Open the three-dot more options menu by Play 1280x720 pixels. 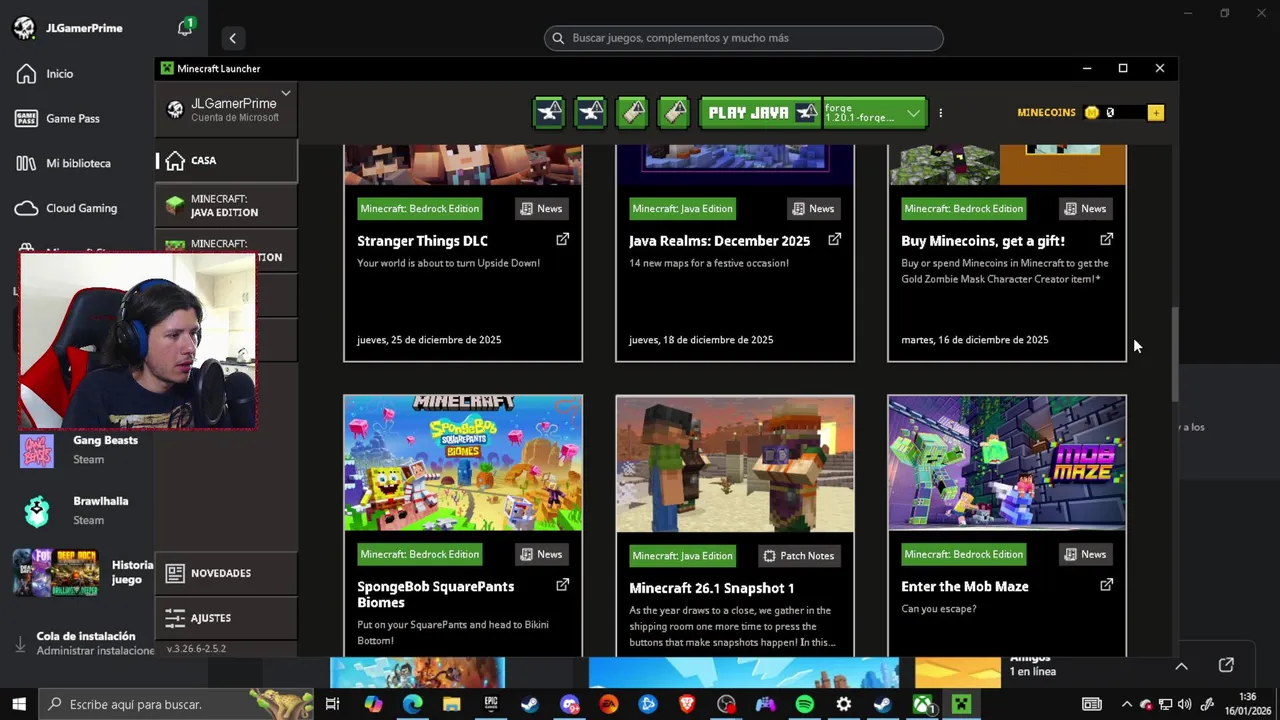coord(940,113)
